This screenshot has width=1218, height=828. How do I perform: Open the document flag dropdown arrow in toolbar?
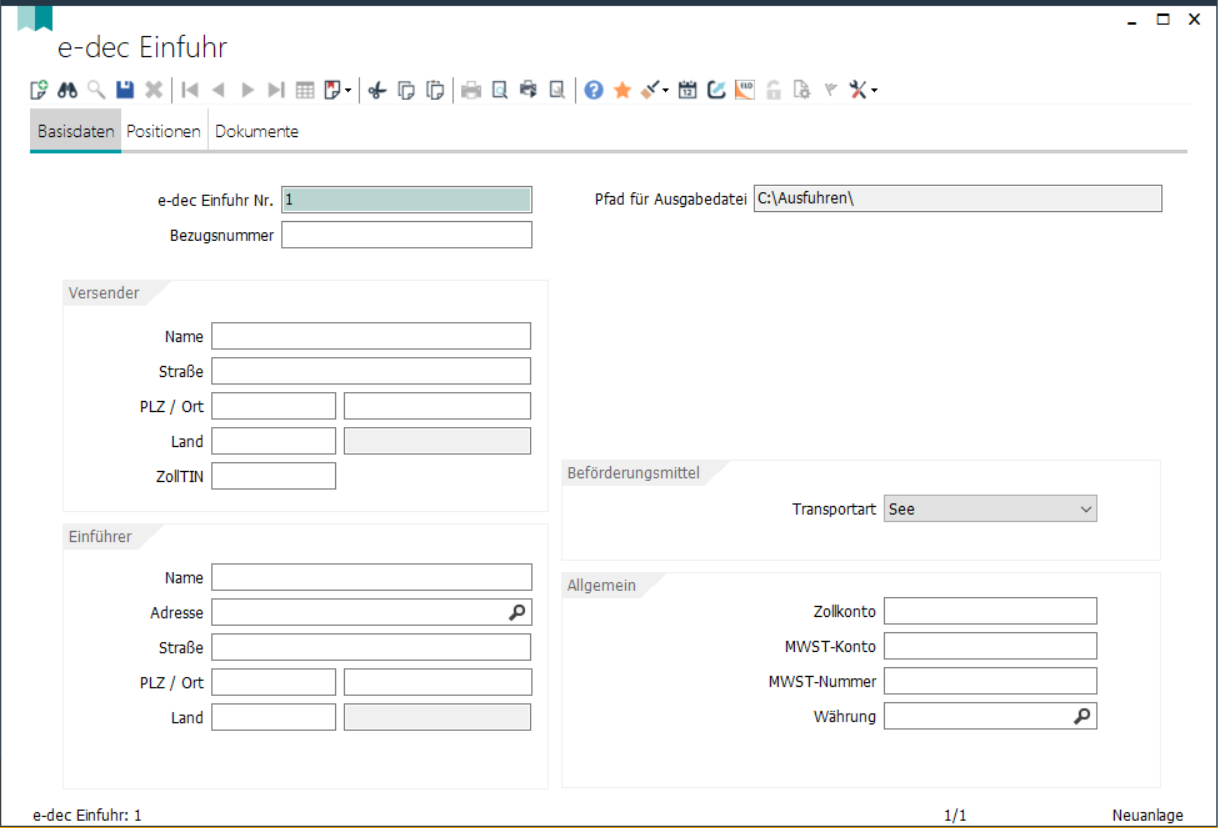point(349,91)
